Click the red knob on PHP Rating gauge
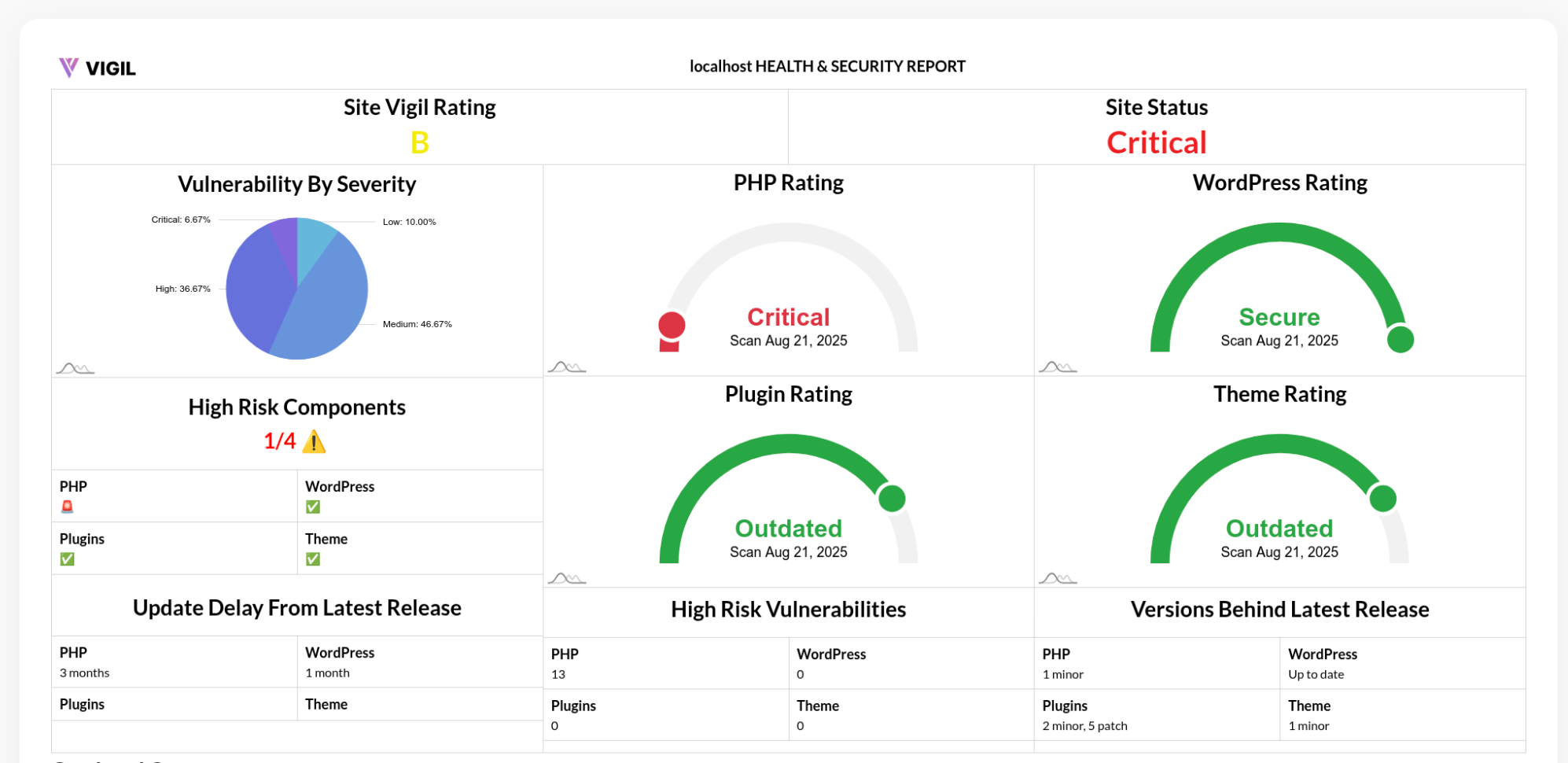This screenshot has width=1568, height=763. click(672, 325)
